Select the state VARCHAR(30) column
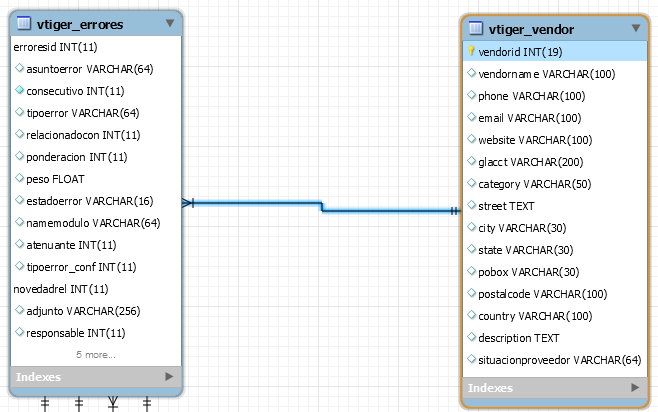Screen dimensions: 658x412 pyautogui.click(x=555, y=250)
